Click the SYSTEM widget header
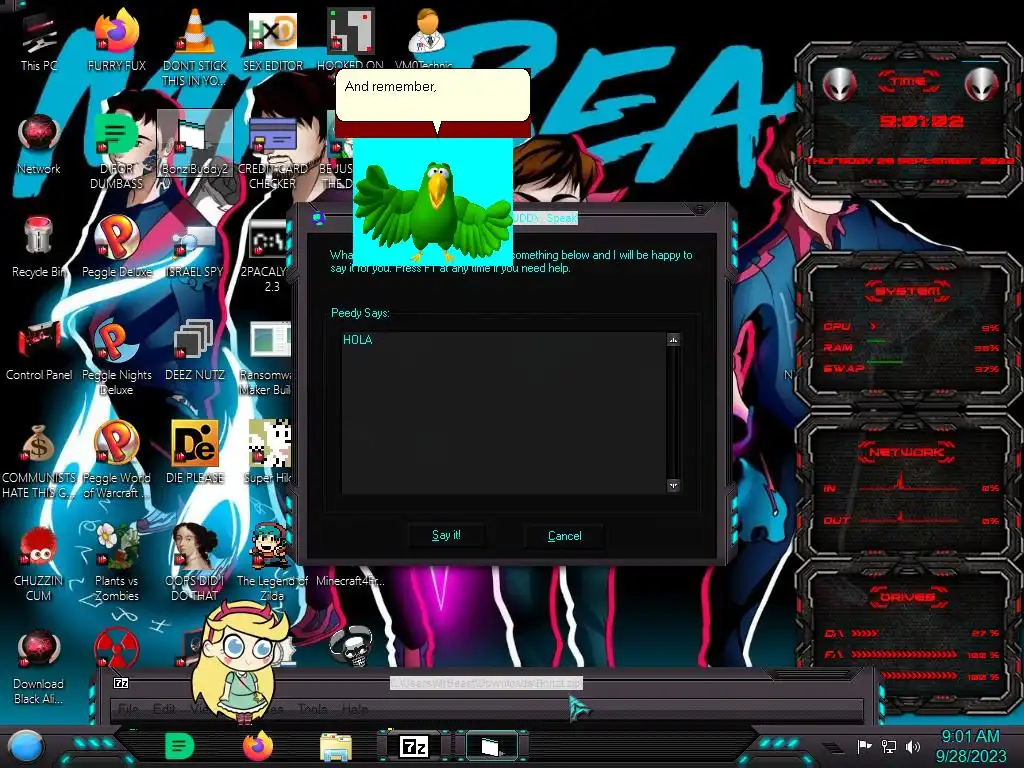Screen dimensions: 1024x768 pyautogui.click(x=907, y=291)
